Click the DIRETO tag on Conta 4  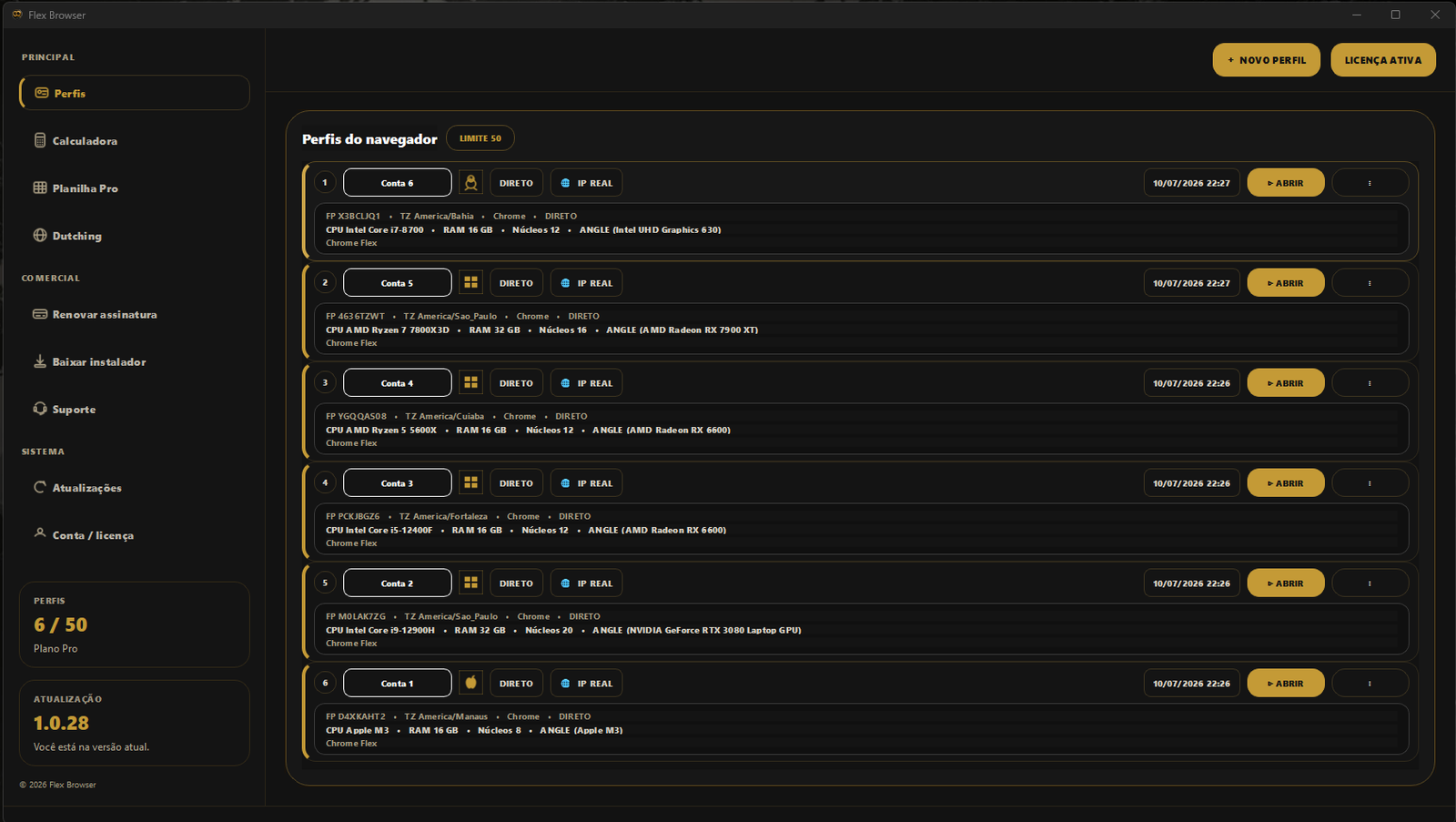(x=516, y=383)
